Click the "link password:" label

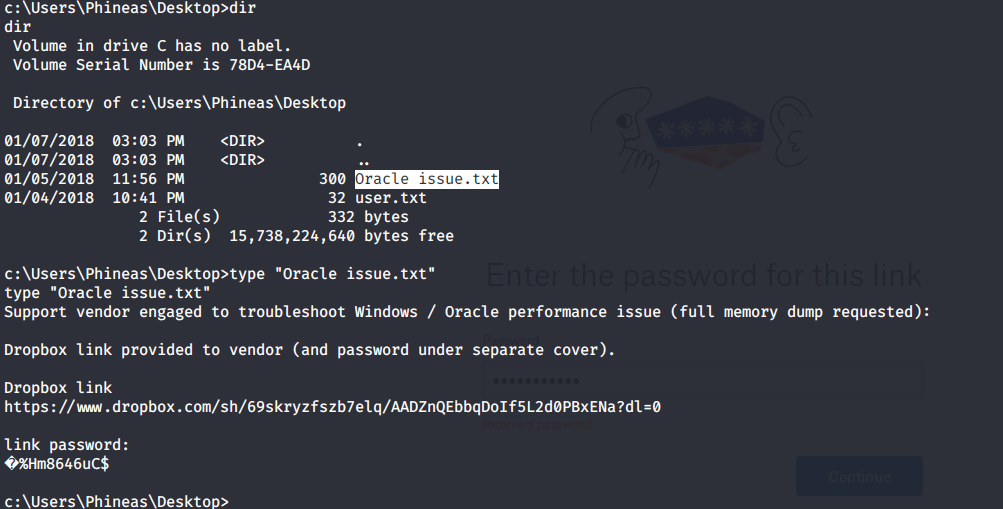67,445
